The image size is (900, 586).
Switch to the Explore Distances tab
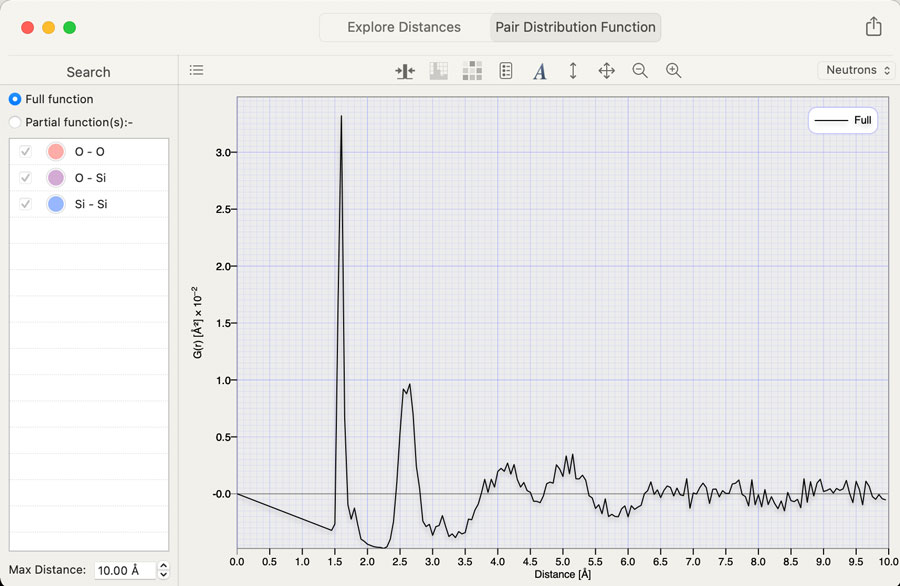point(404,27)
